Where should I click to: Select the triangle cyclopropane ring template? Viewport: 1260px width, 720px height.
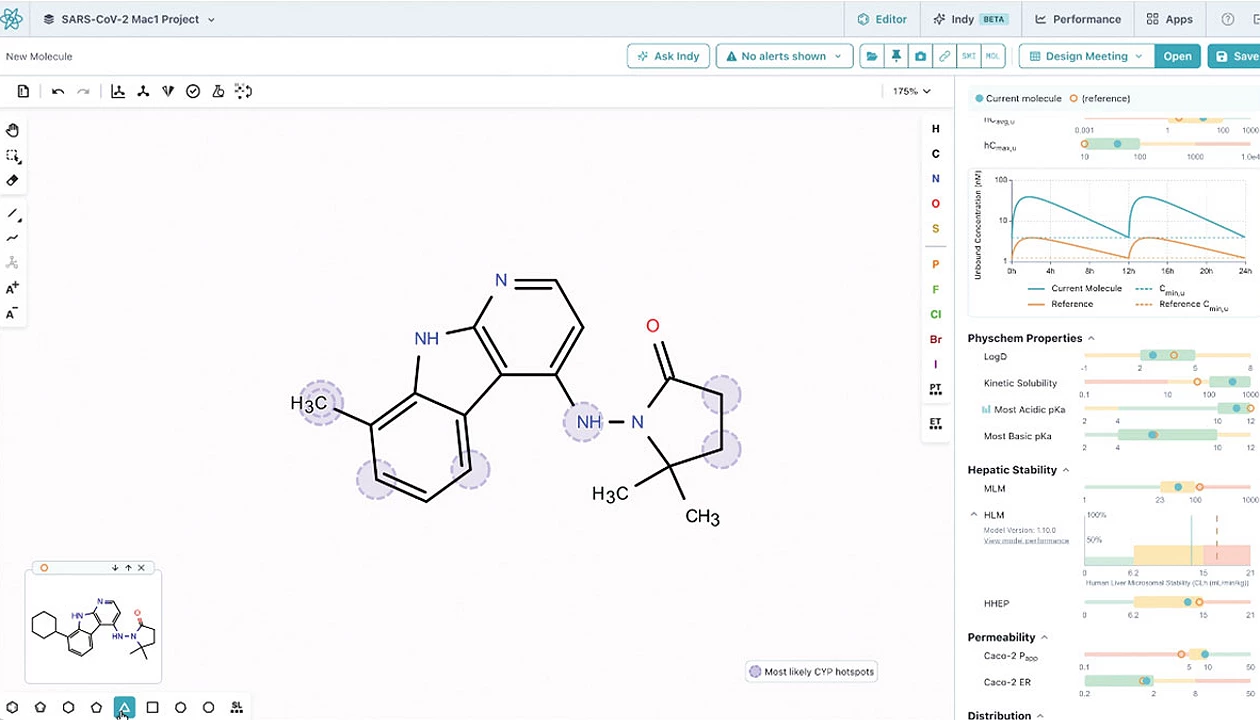124,707
